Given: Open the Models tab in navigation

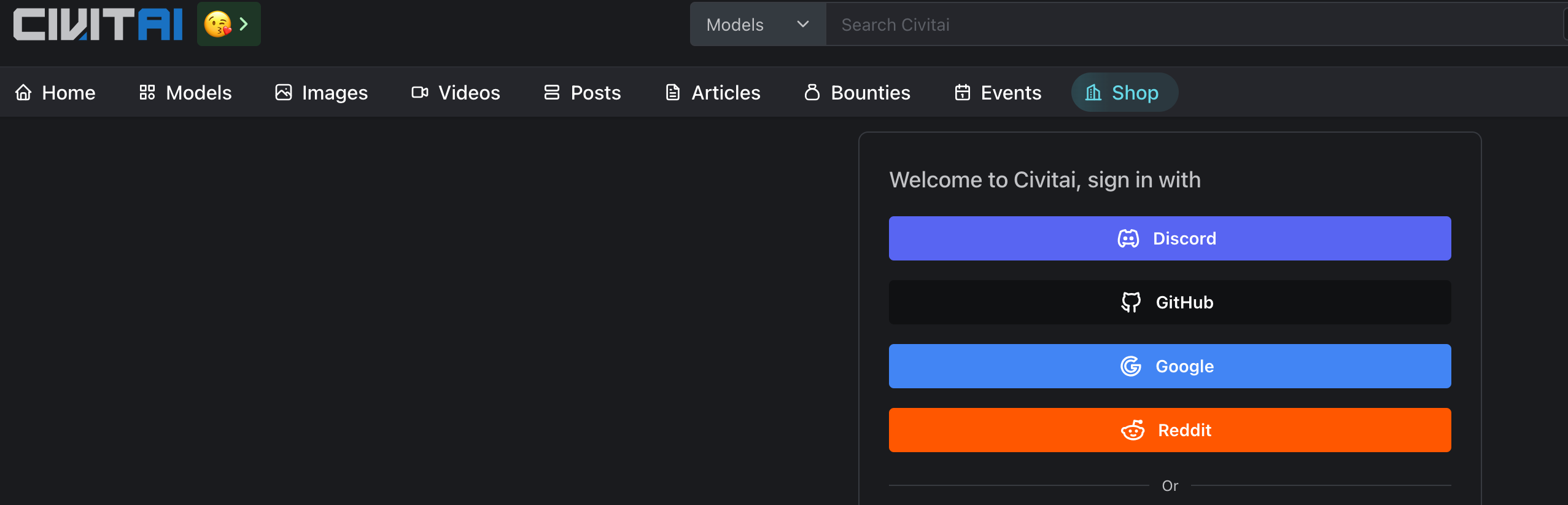Looking at the screenshot, I should click(185, 92).
